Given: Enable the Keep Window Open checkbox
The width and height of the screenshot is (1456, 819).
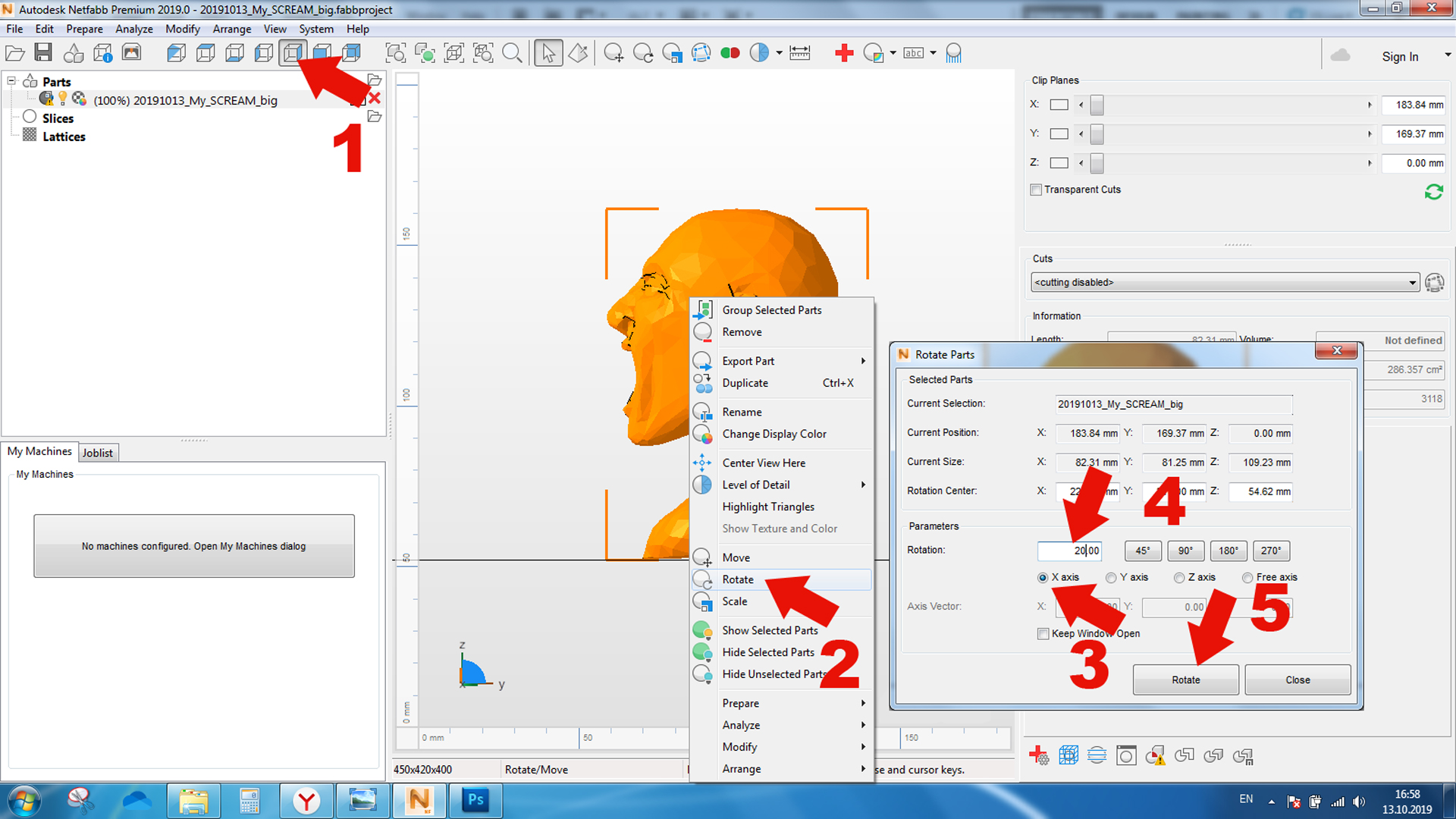Looking at the screenshot, I should tap(1044, 633).
